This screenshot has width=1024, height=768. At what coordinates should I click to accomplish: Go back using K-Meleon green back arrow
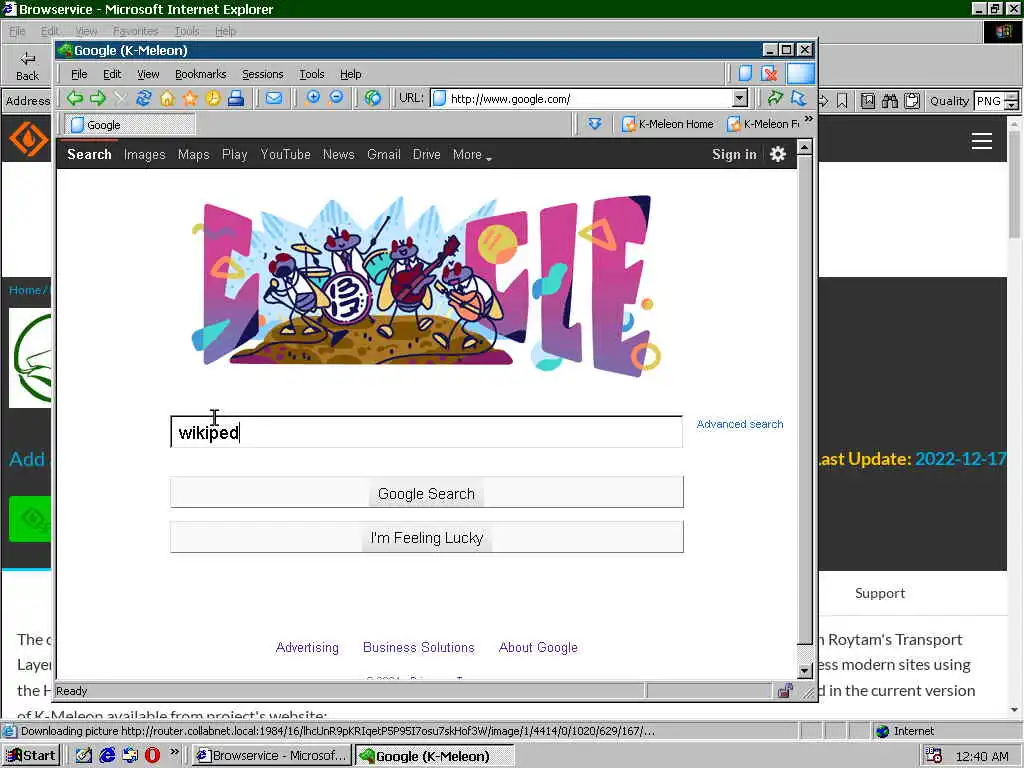coord(74,99)
